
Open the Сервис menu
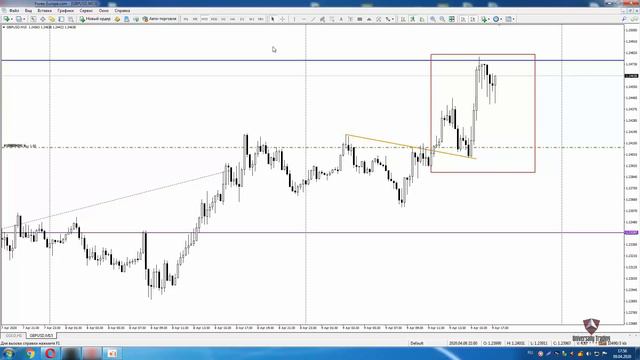pos(86,11)
